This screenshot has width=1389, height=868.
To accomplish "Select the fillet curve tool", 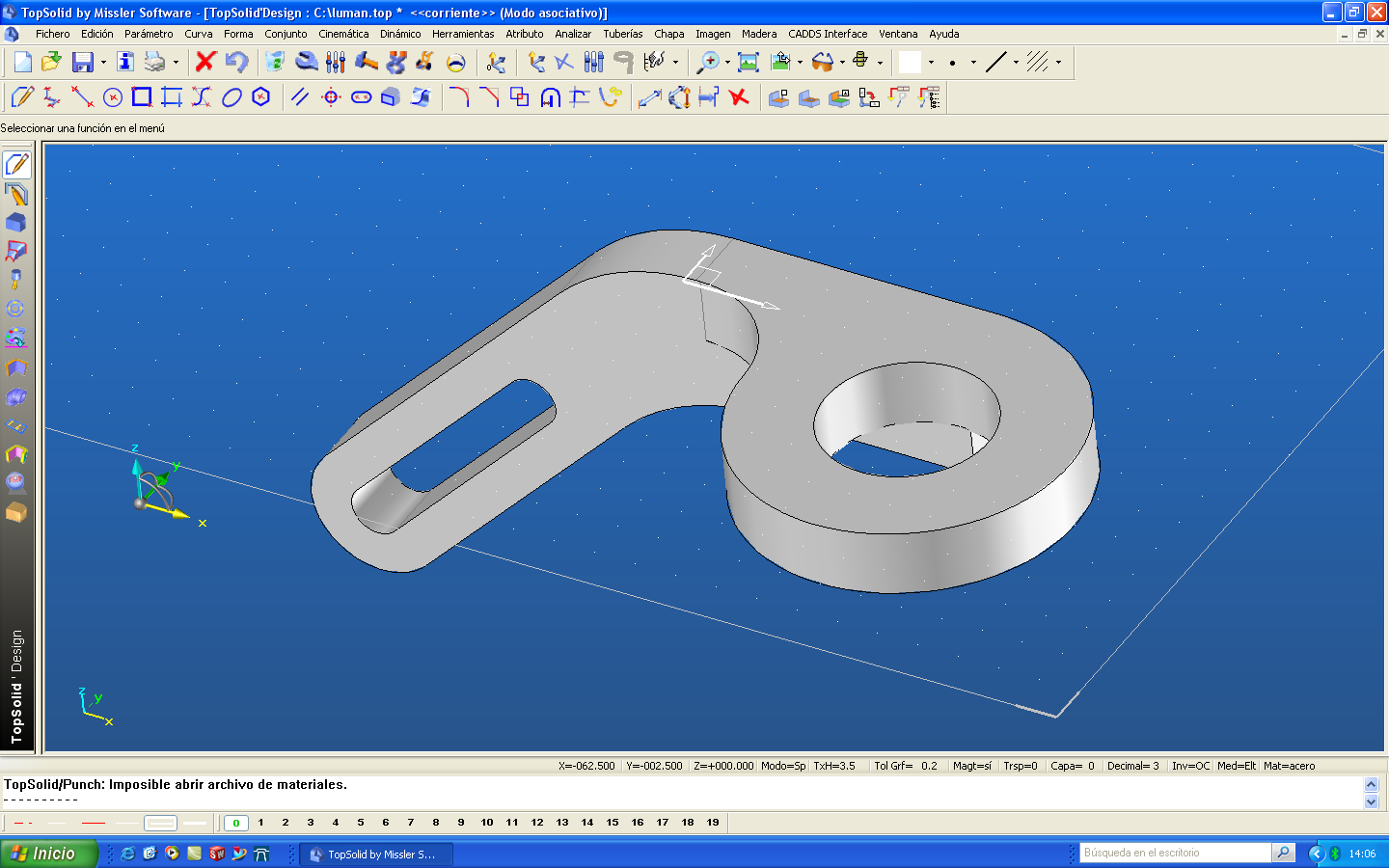I will click(459, 97).
